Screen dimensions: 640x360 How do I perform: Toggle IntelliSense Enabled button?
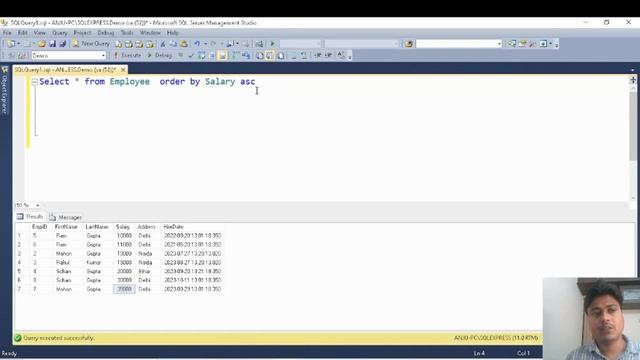(222, 56)
